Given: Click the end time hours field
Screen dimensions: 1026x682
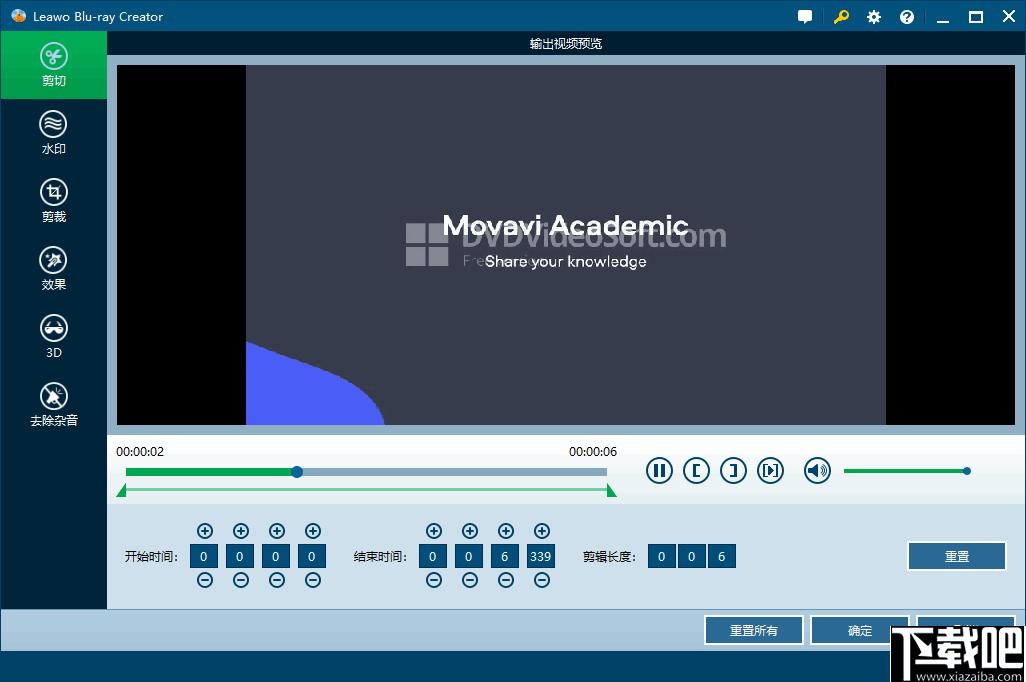Looking at the screenshot, I should tap(433, 556).
